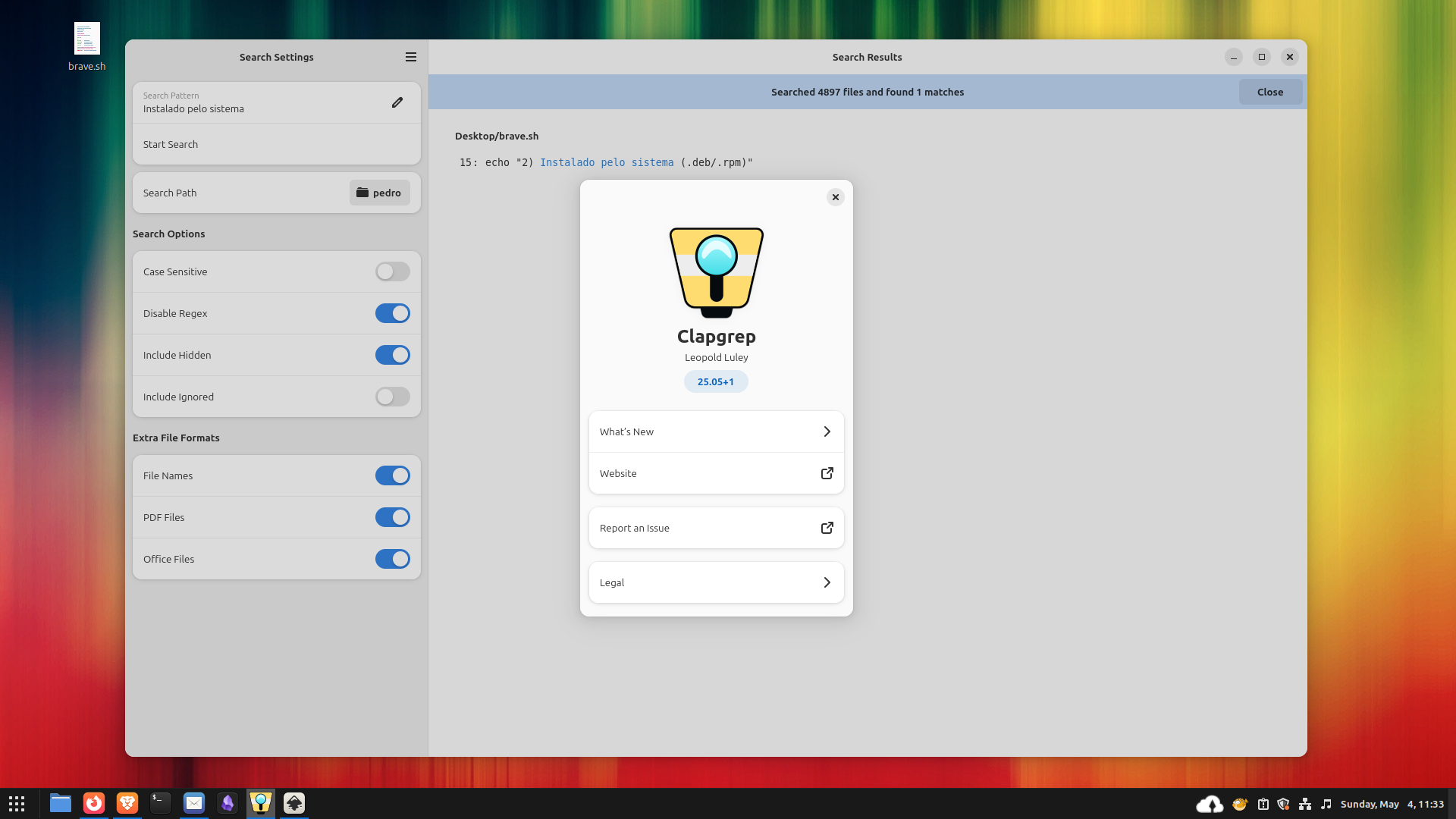Open the cloud upload tray icon
This screenshot has width=1456, height=819.
1210,804
